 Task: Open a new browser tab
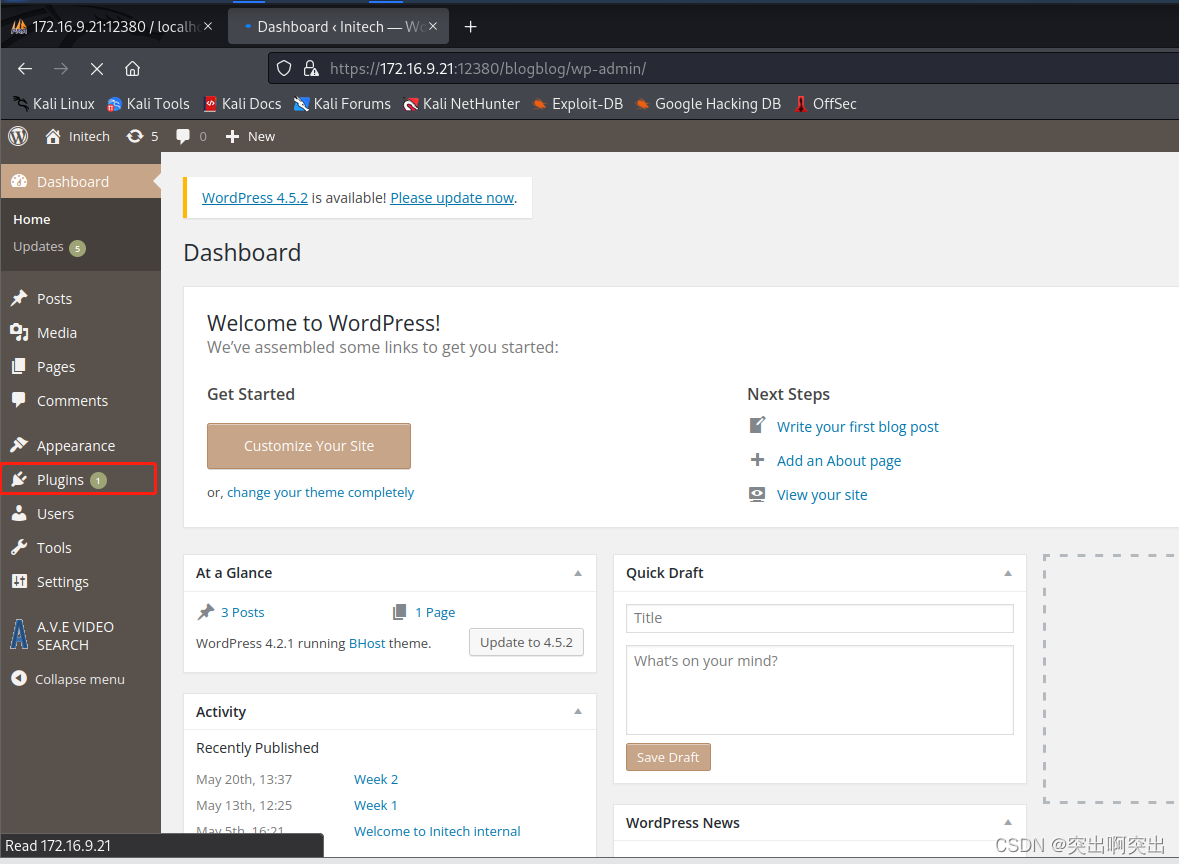coord(471,27)
